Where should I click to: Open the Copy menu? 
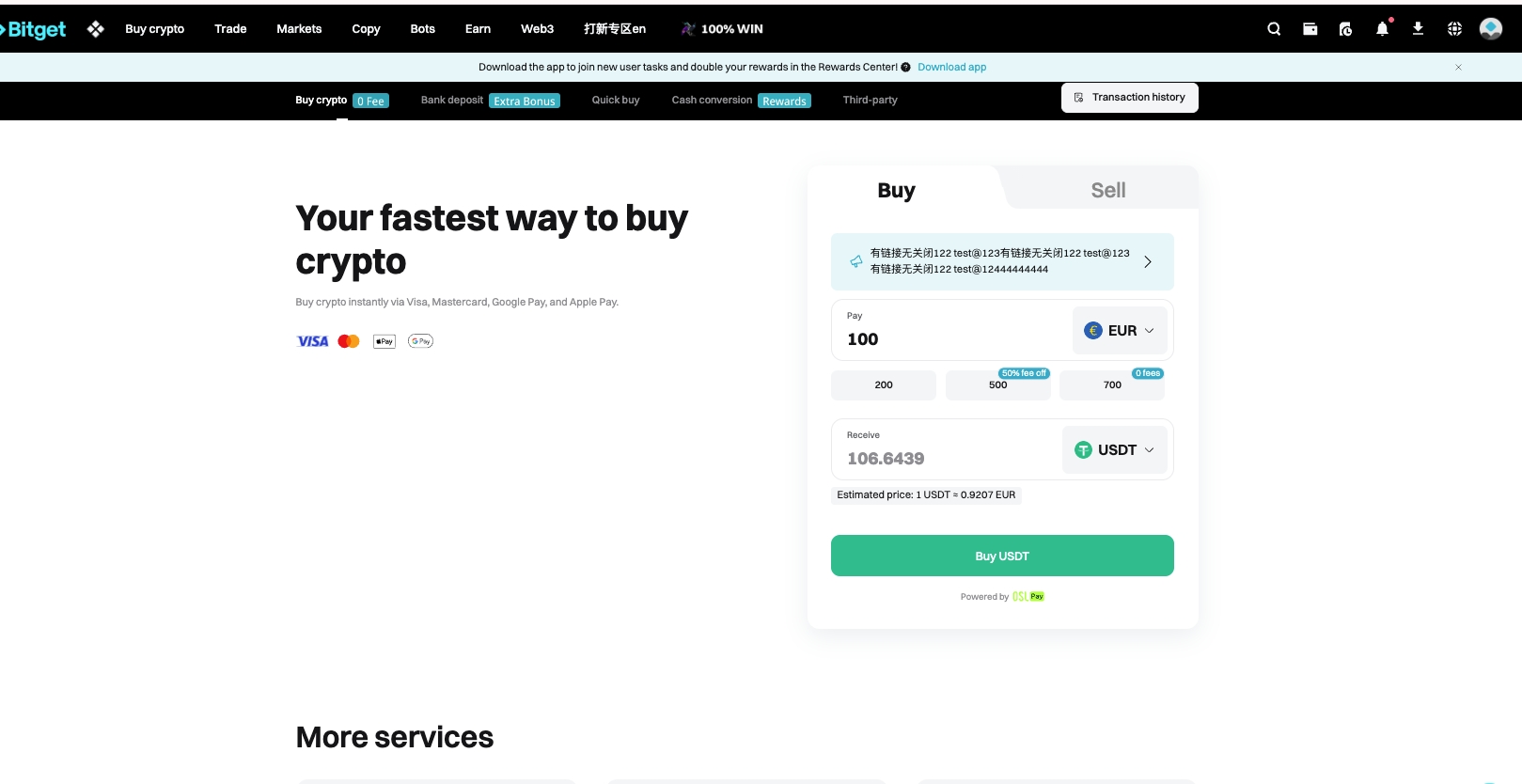pos(366,29)
